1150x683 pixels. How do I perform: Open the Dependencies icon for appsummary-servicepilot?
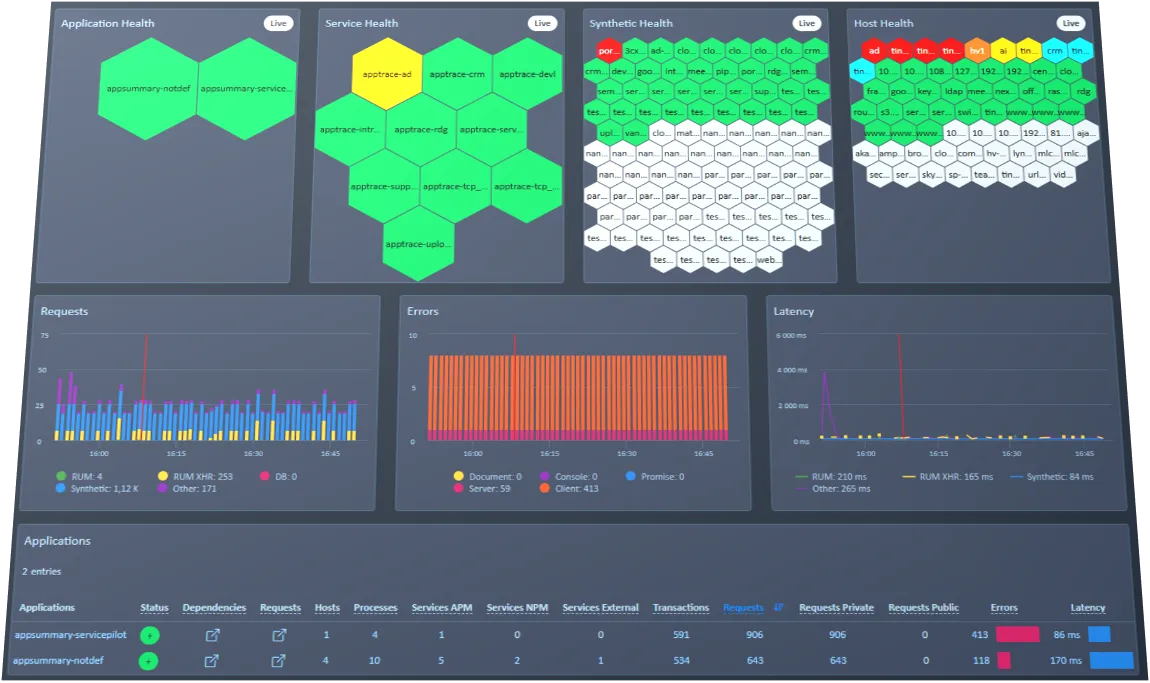(212, 635)
